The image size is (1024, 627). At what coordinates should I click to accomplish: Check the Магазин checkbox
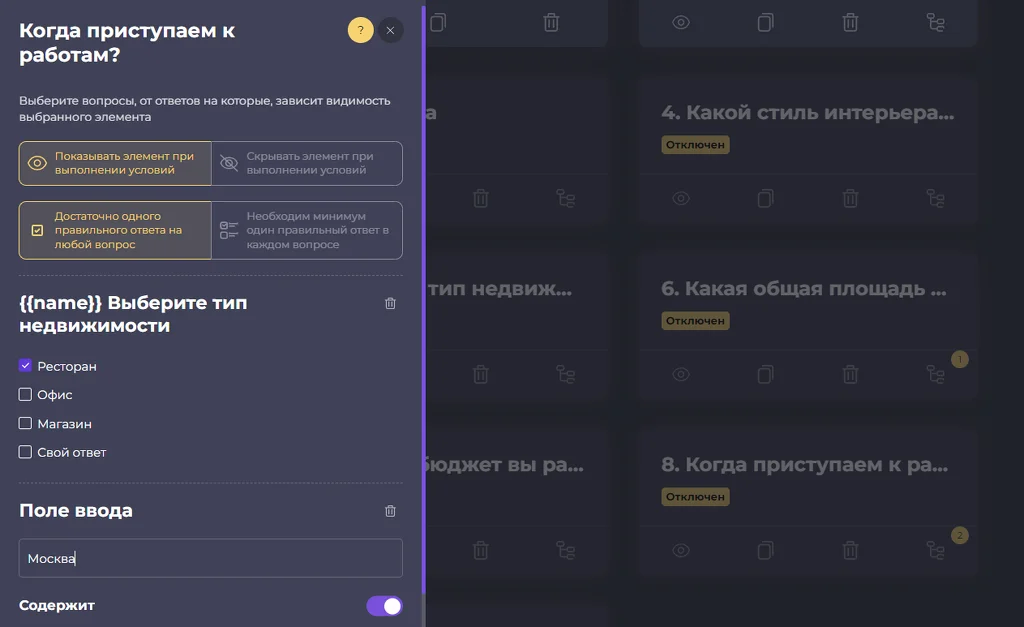tap(25, 423)
